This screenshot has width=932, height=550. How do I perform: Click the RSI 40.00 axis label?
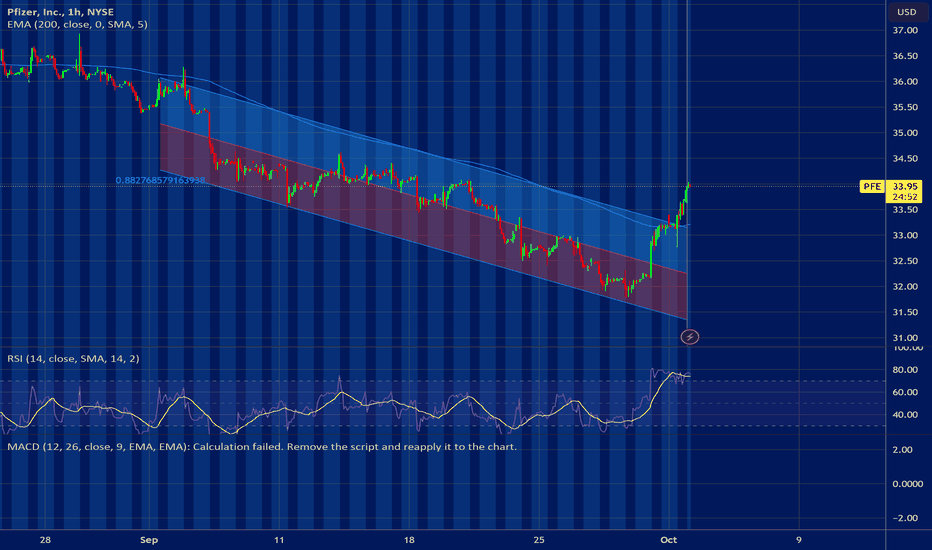(905, 415)
